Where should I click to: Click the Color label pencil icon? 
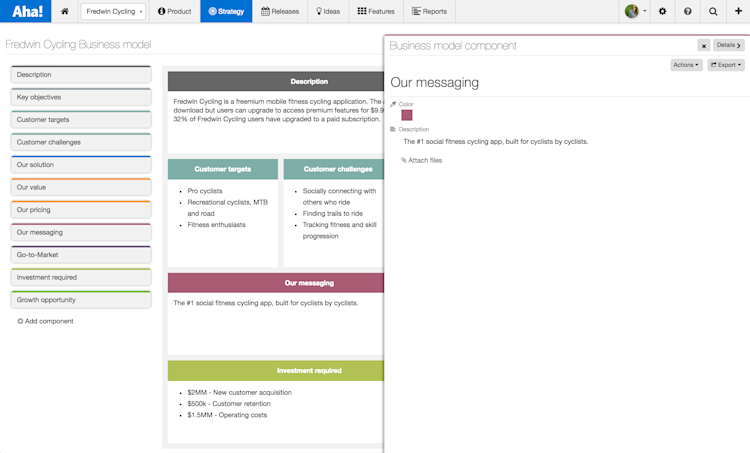click(393, 104)
